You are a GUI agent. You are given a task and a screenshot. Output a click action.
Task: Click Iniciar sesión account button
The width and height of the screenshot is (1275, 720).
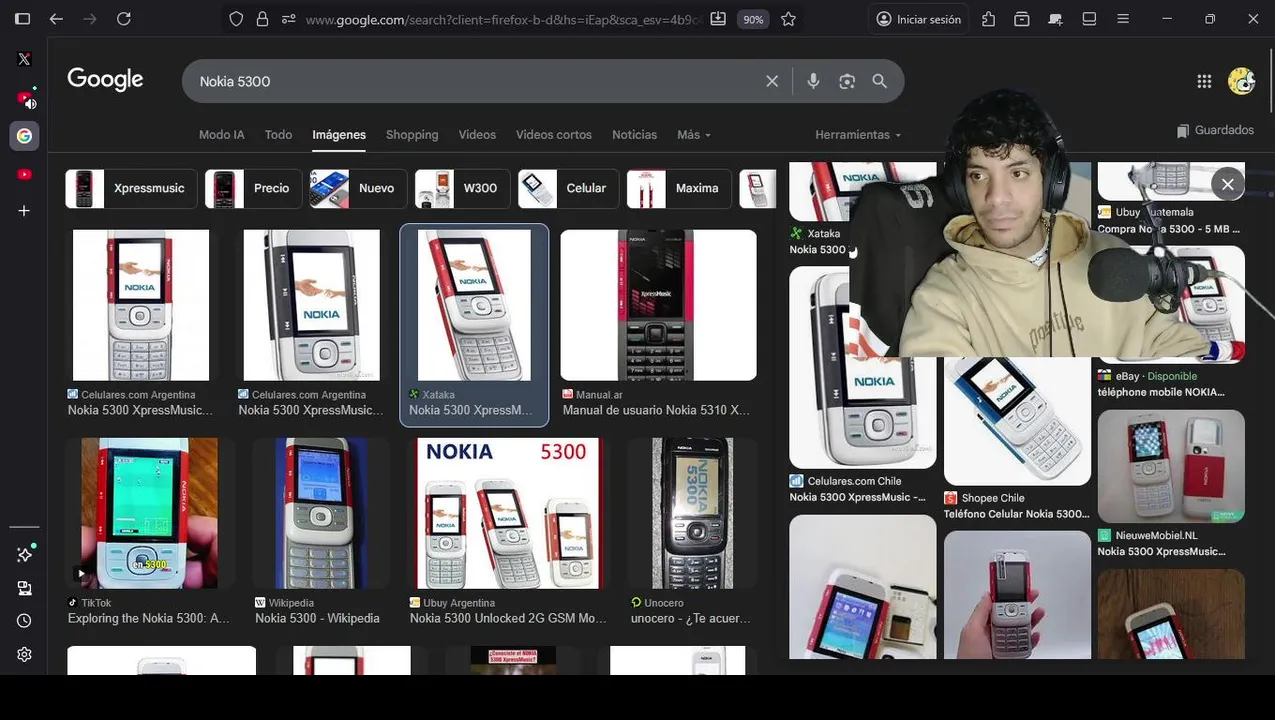point(918,19)
